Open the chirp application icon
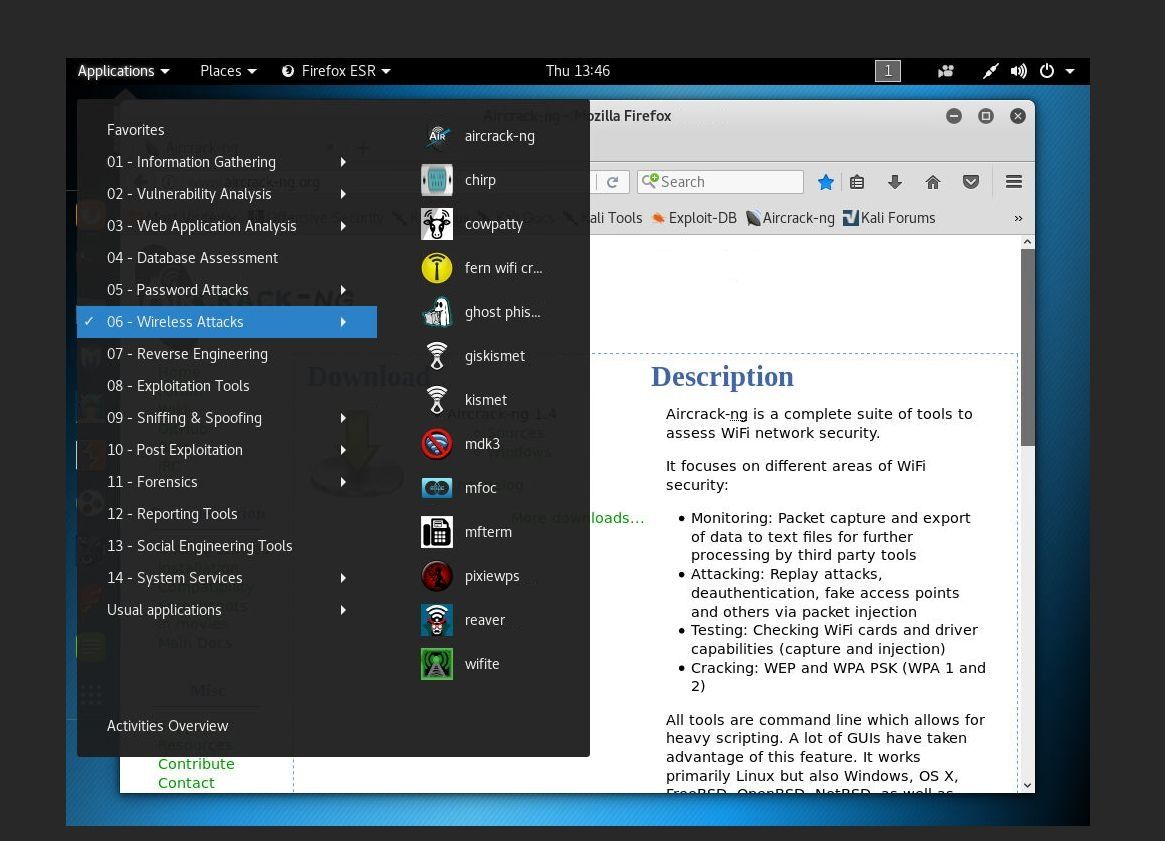The image size is (1165, 841). (x=437, y=180)
